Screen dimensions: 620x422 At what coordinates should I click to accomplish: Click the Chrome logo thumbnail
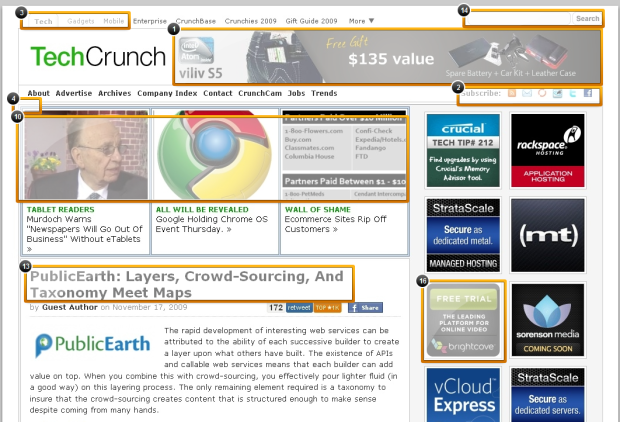(x=215, y=155)
